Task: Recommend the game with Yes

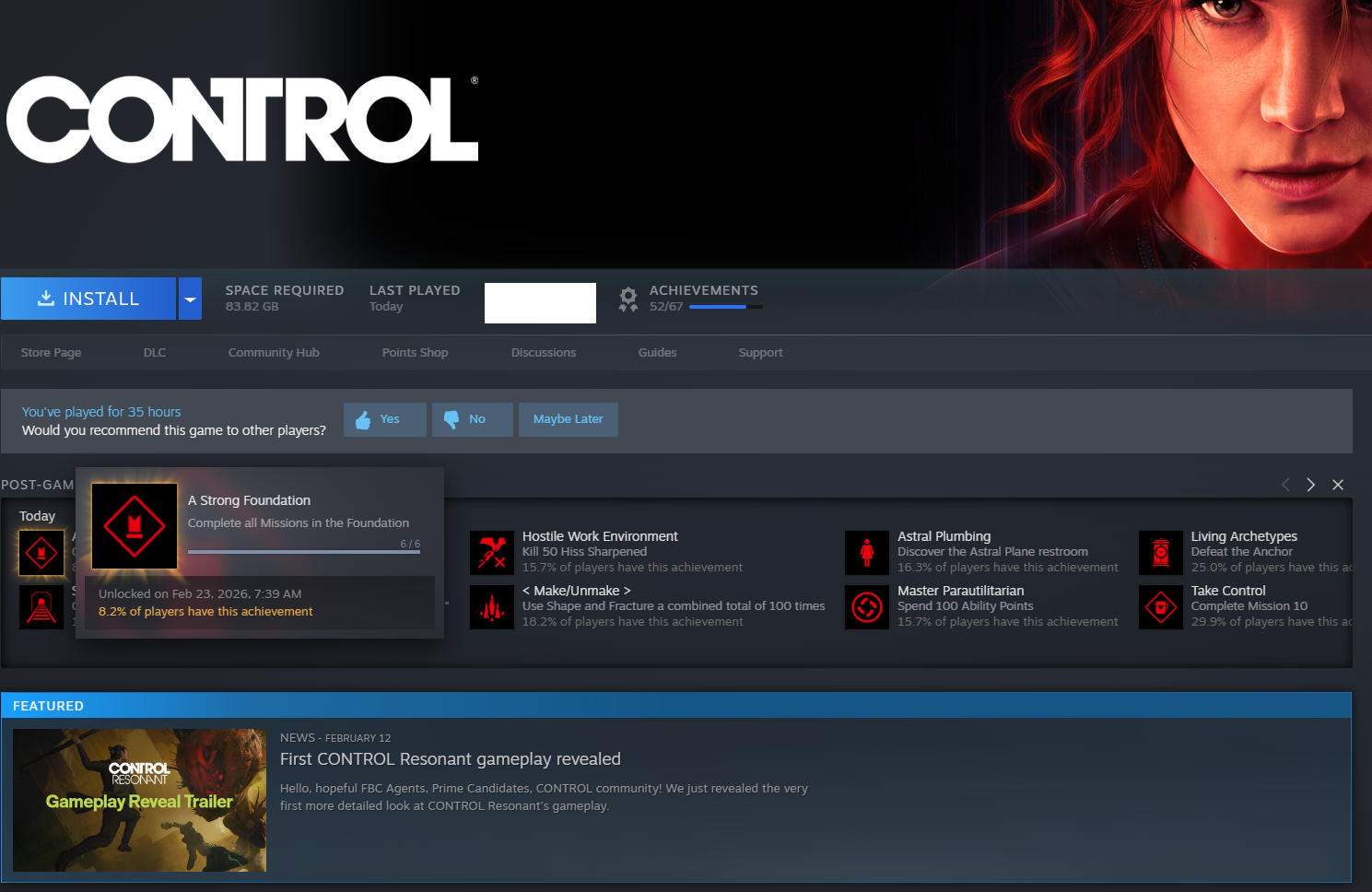Action: click(x=385, y=419)
